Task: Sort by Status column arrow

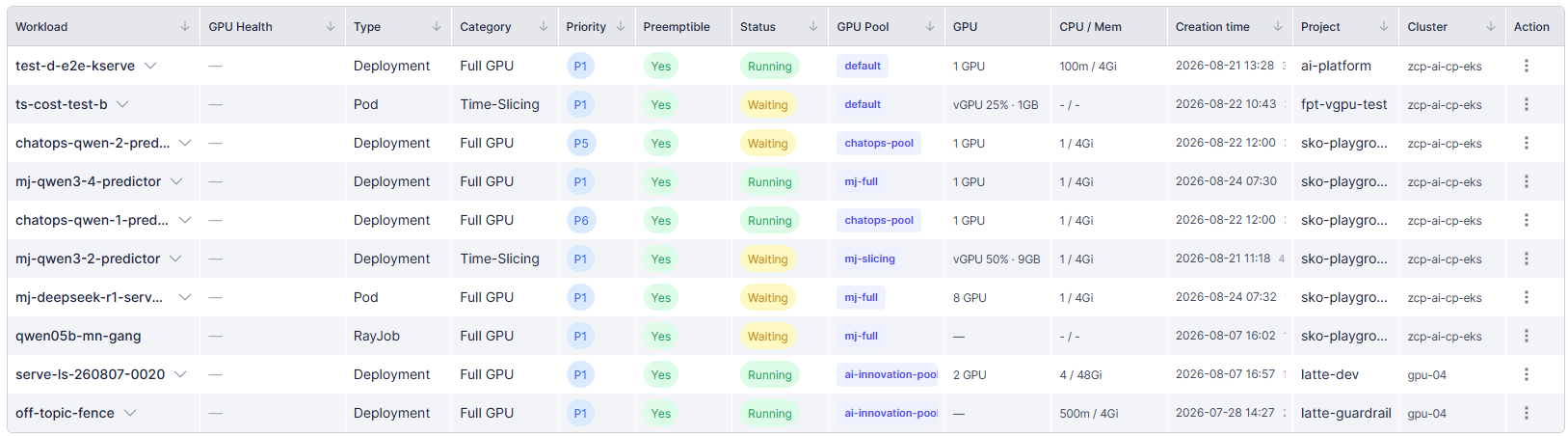Action: pos(813,27)
